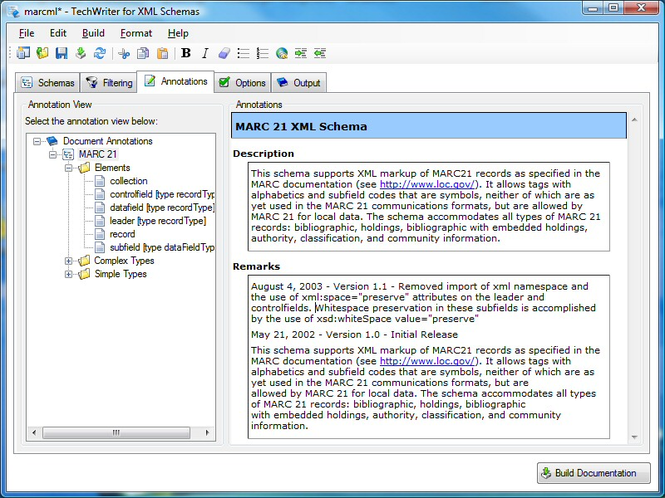Switch to the Filtering tab
The image size is (665, 498).
(109, 83)
